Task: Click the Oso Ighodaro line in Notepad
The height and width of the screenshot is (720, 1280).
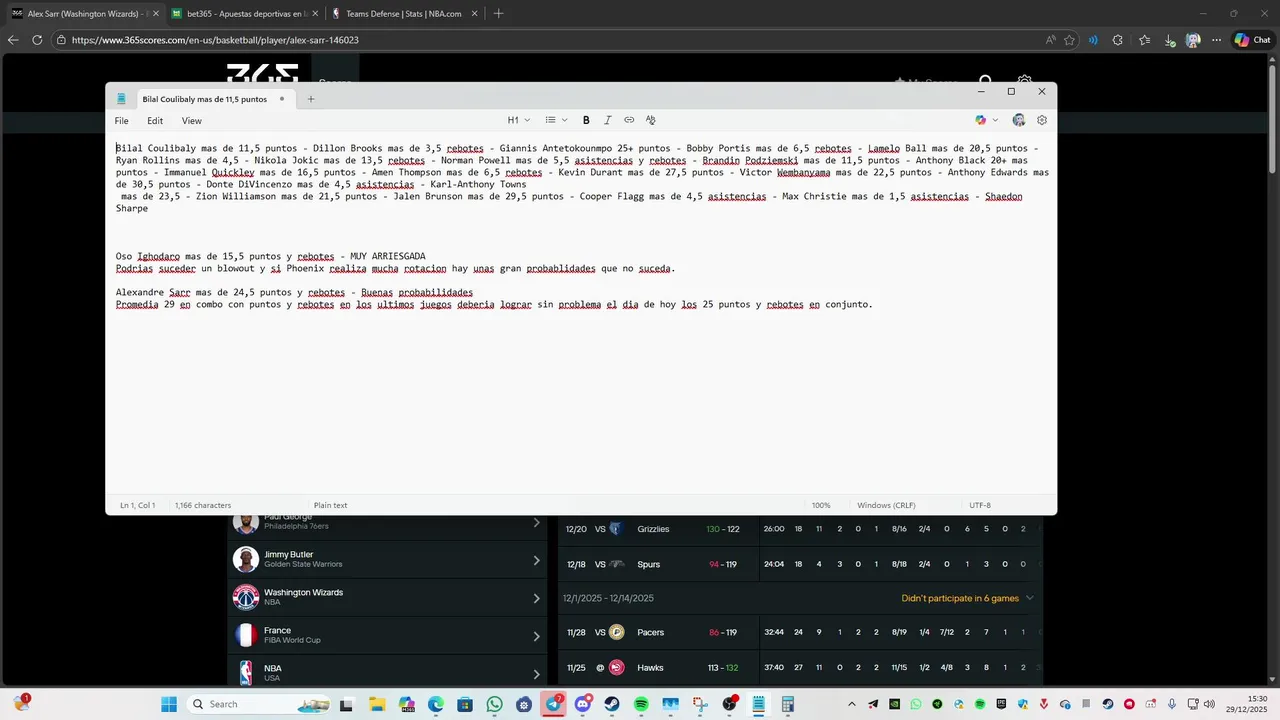Action: point(271,256)
